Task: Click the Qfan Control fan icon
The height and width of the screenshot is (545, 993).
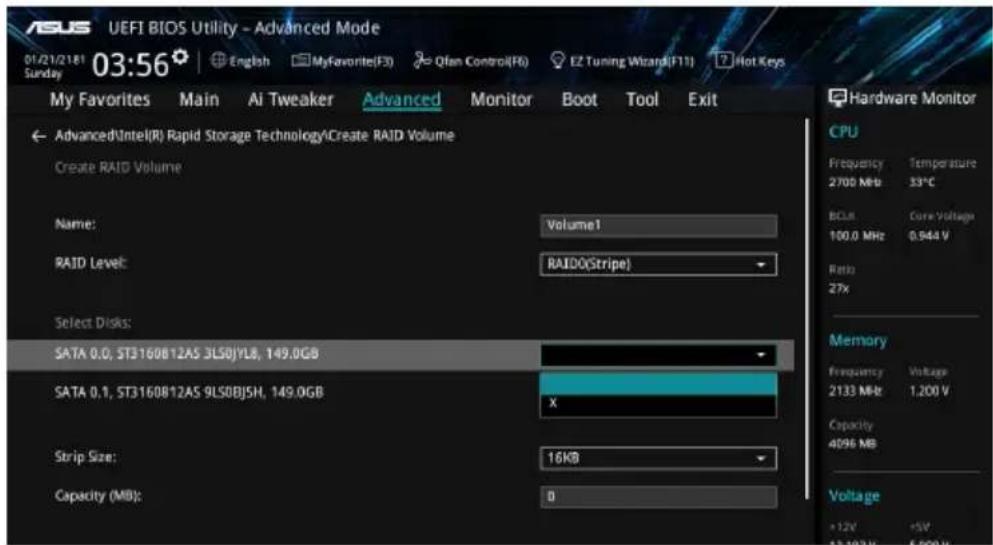Action: pyautogui.click(x=421, y=61)
